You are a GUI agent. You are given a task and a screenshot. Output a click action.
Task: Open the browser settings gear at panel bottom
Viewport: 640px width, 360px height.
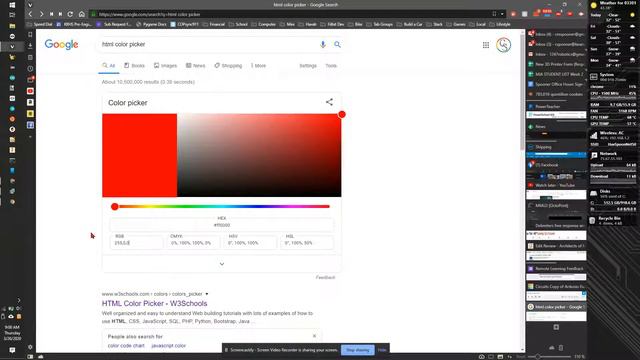pos(30,347)
